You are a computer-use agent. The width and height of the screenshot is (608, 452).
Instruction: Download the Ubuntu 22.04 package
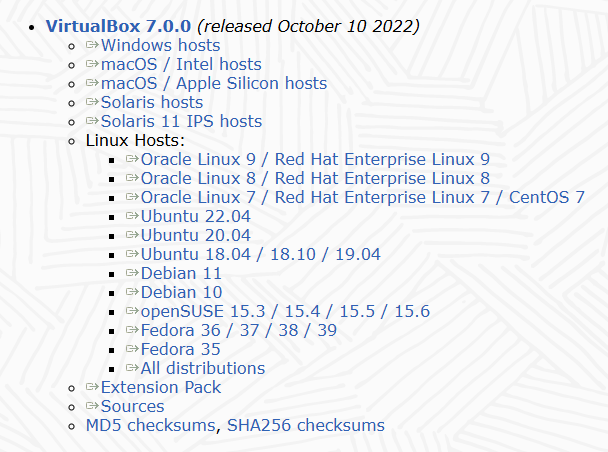195,216
